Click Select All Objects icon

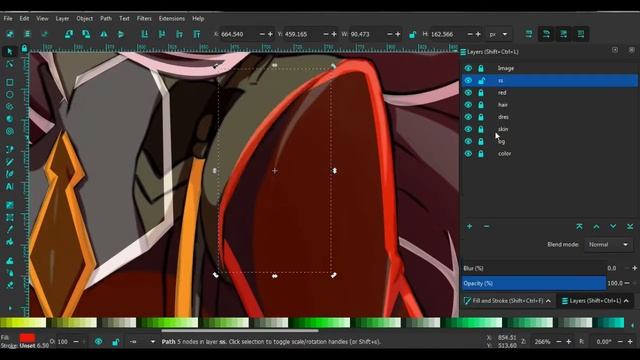[10, 34]
